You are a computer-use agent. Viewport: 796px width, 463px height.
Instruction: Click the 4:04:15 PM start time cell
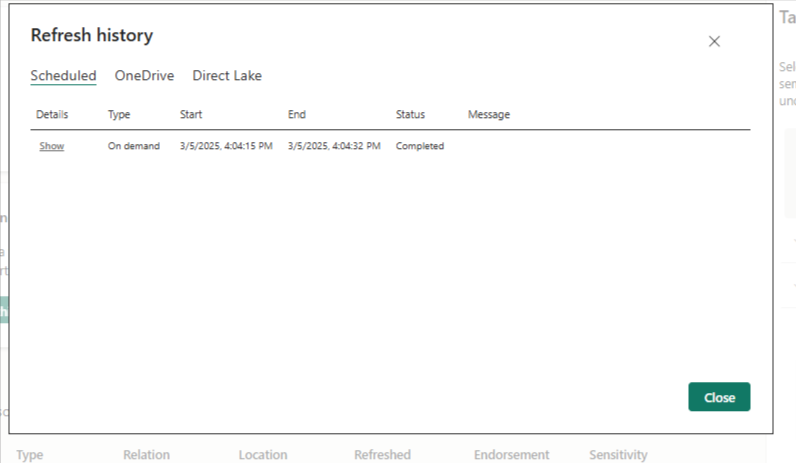[226, 146]
